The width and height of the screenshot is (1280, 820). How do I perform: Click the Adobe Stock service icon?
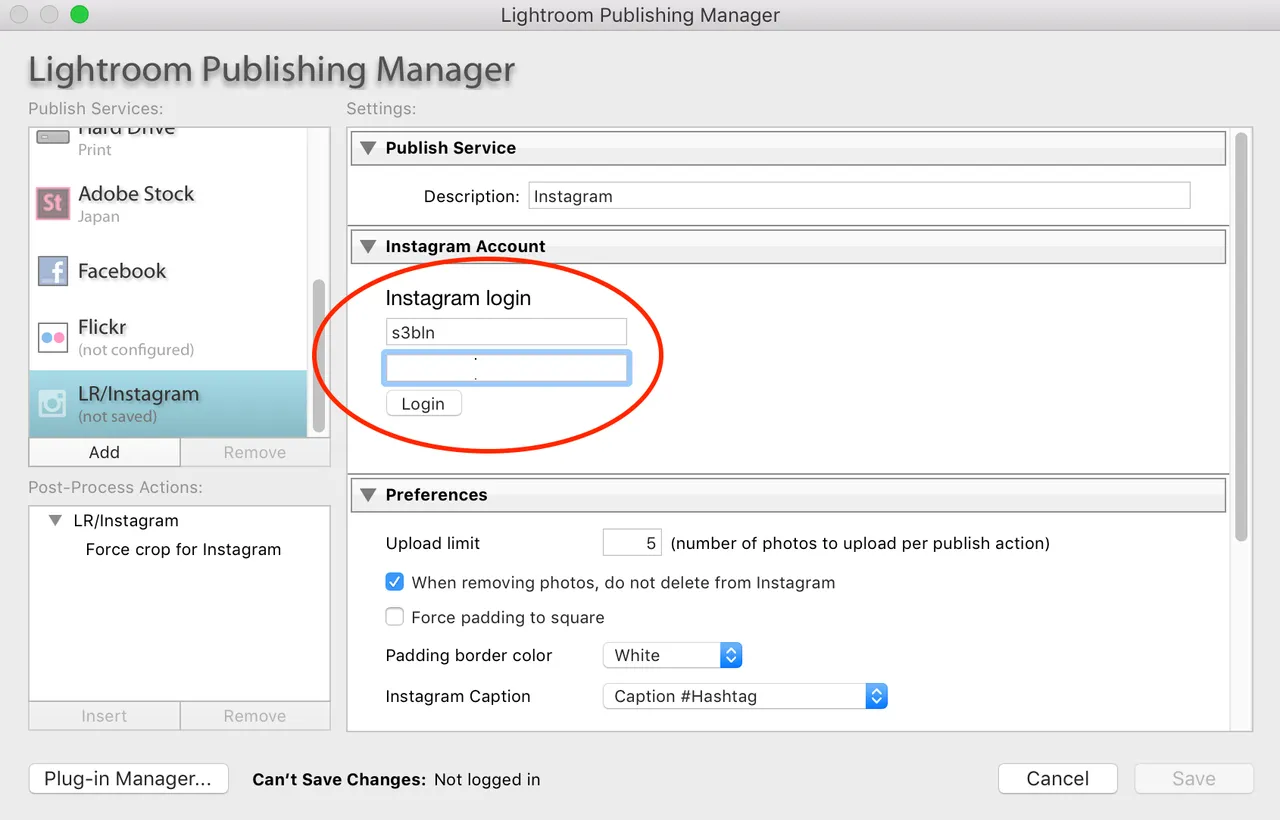click(x=53, y=204)
